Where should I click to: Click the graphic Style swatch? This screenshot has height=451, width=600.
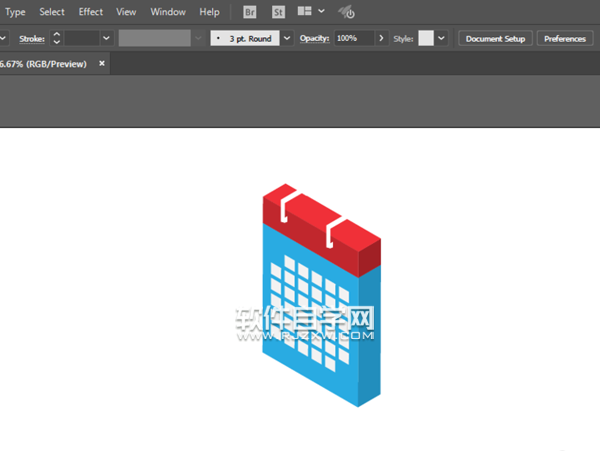(426, 38)
